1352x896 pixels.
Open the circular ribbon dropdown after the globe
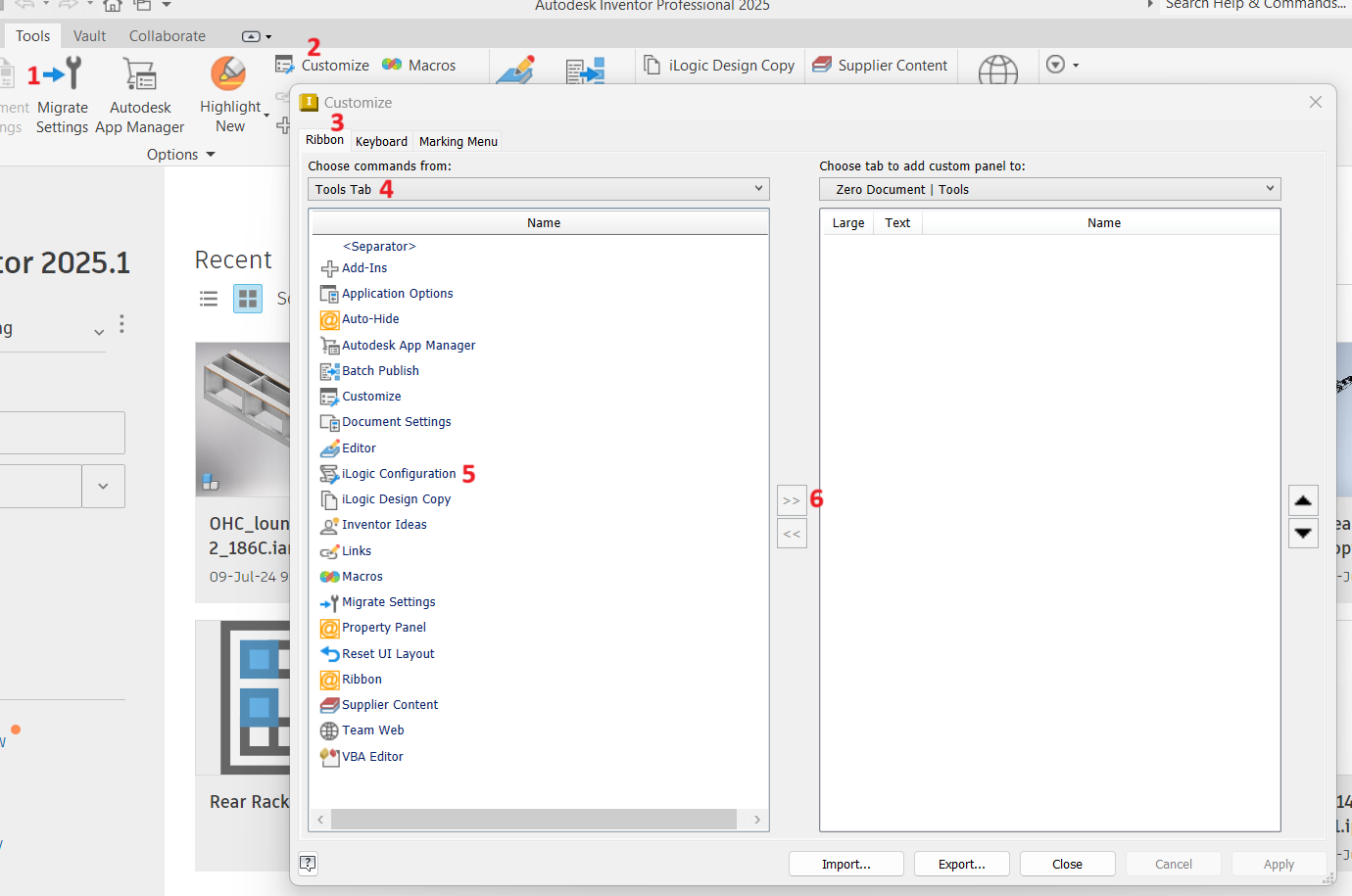pos(1063,65)
